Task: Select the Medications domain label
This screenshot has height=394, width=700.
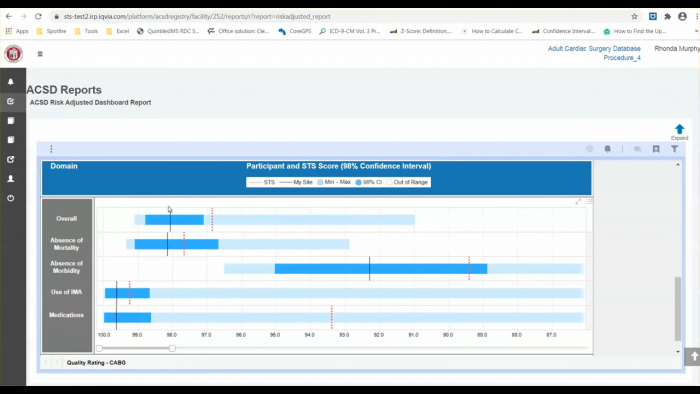Action: click(x=67, y=315)
